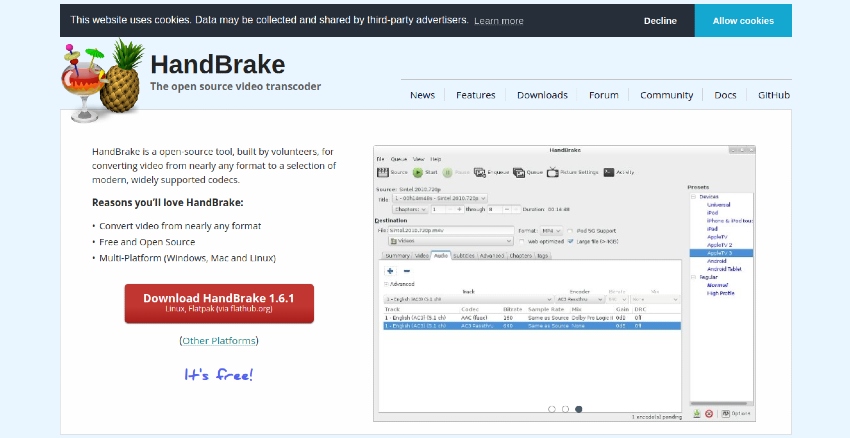Click the '1 encode(s) pending' status text

point(655,417)
